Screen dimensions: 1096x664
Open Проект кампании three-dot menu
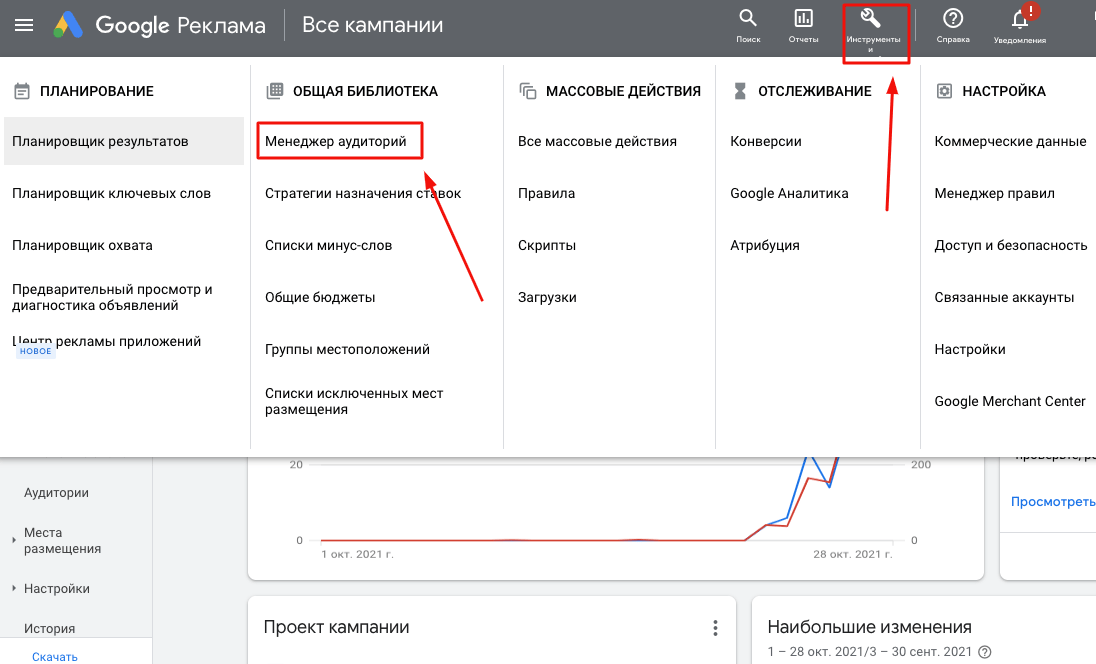click(715, 628)
